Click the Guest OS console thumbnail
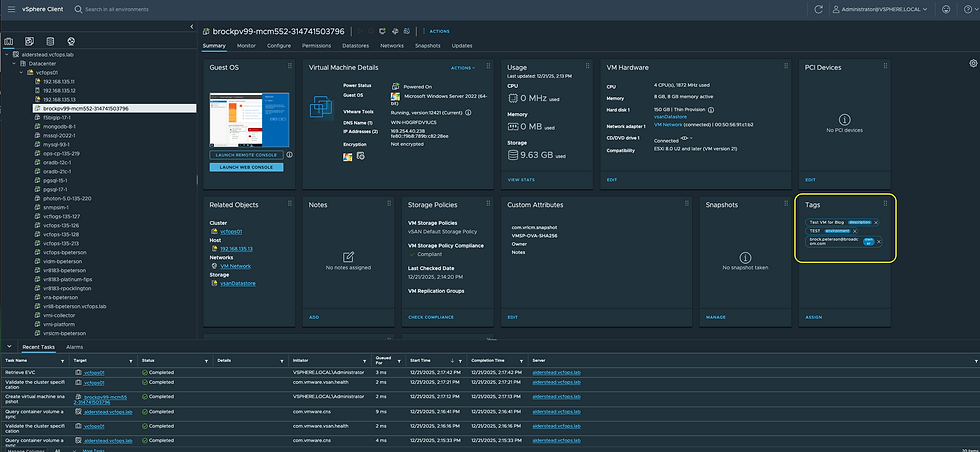The image size is (980, 452). coord(249,120)
